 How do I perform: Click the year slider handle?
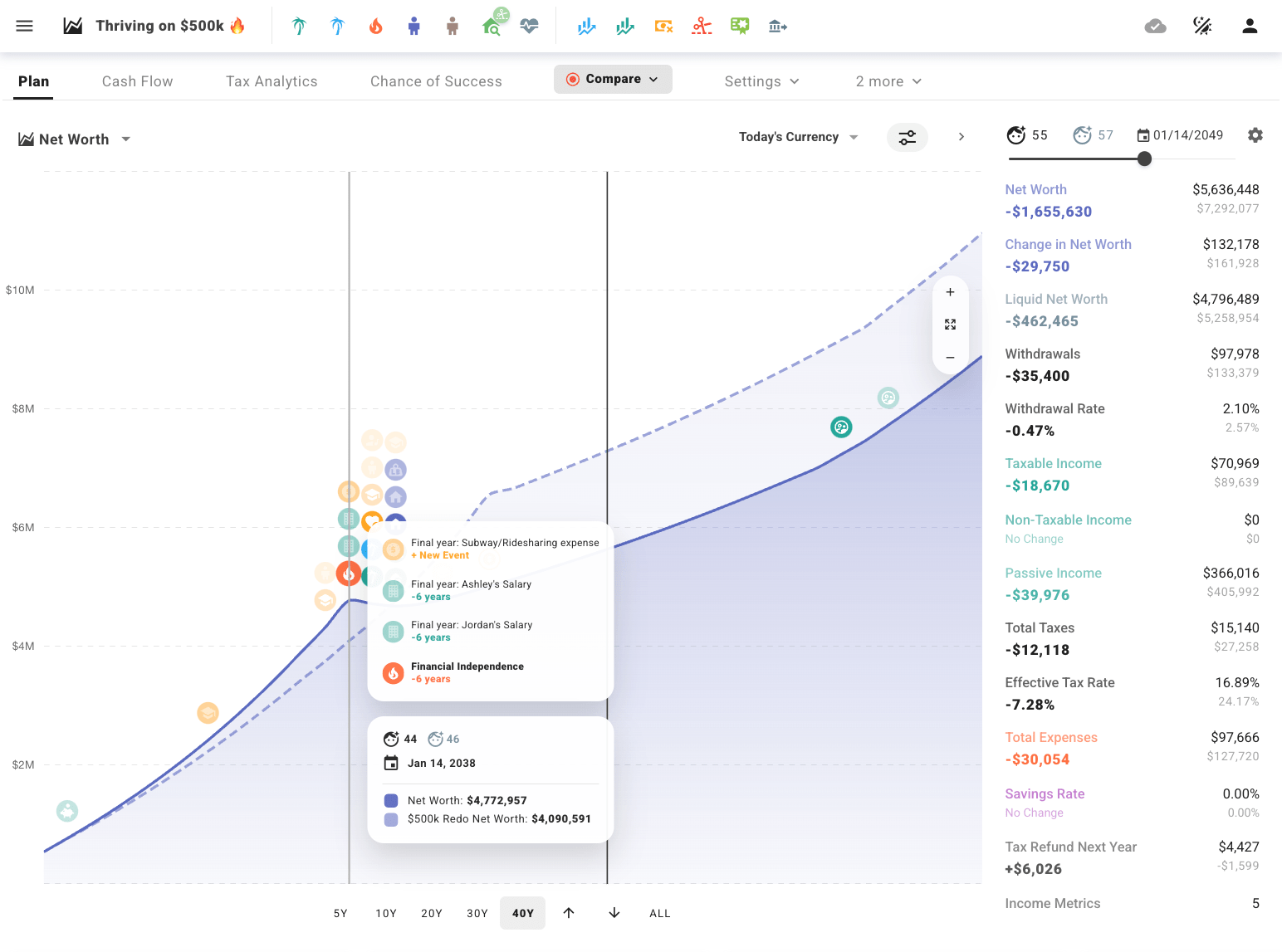click(x=1144, y=159)
